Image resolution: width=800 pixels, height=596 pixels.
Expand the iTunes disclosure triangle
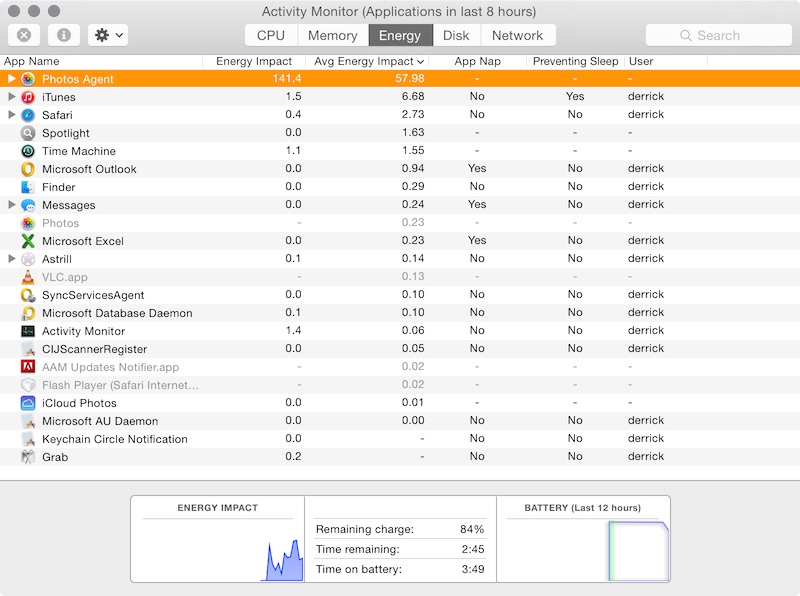[x=12, y=96]
